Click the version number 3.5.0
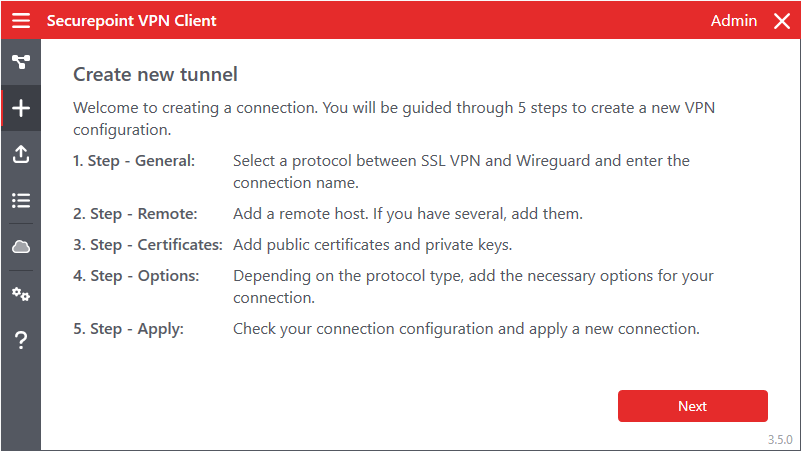 (x=780, y=440)
